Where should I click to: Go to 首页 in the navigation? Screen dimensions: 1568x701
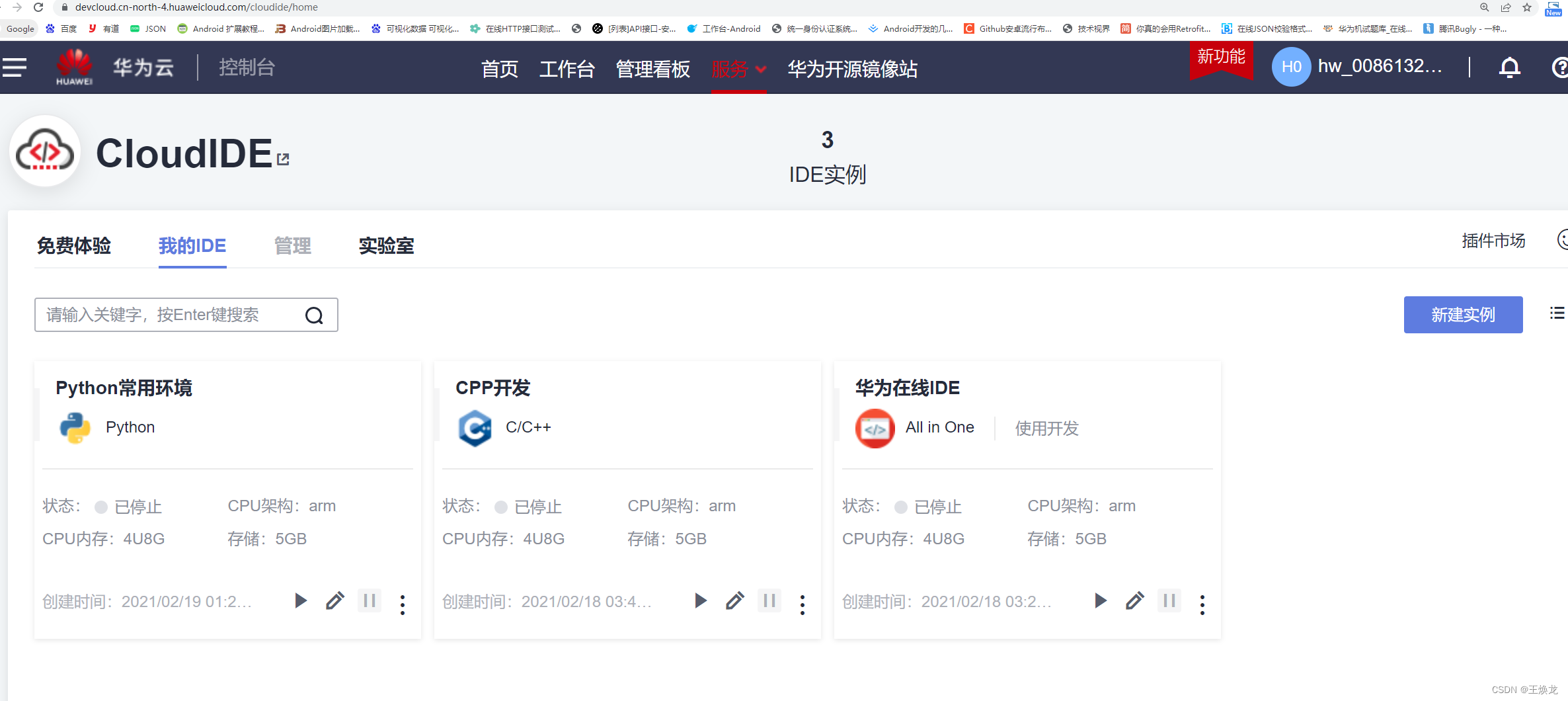(x=499, y=69)
